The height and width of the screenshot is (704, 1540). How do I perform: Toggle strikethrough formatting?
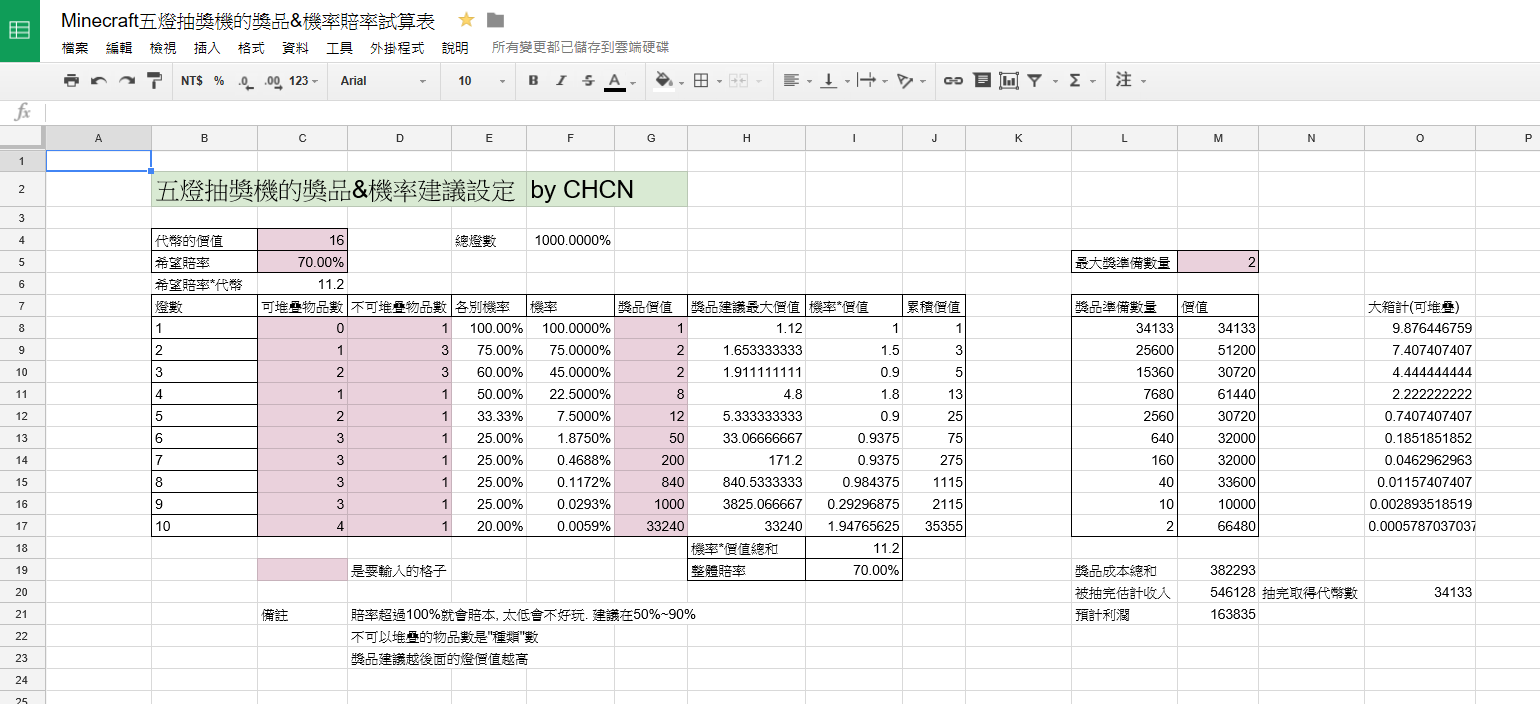588,81
